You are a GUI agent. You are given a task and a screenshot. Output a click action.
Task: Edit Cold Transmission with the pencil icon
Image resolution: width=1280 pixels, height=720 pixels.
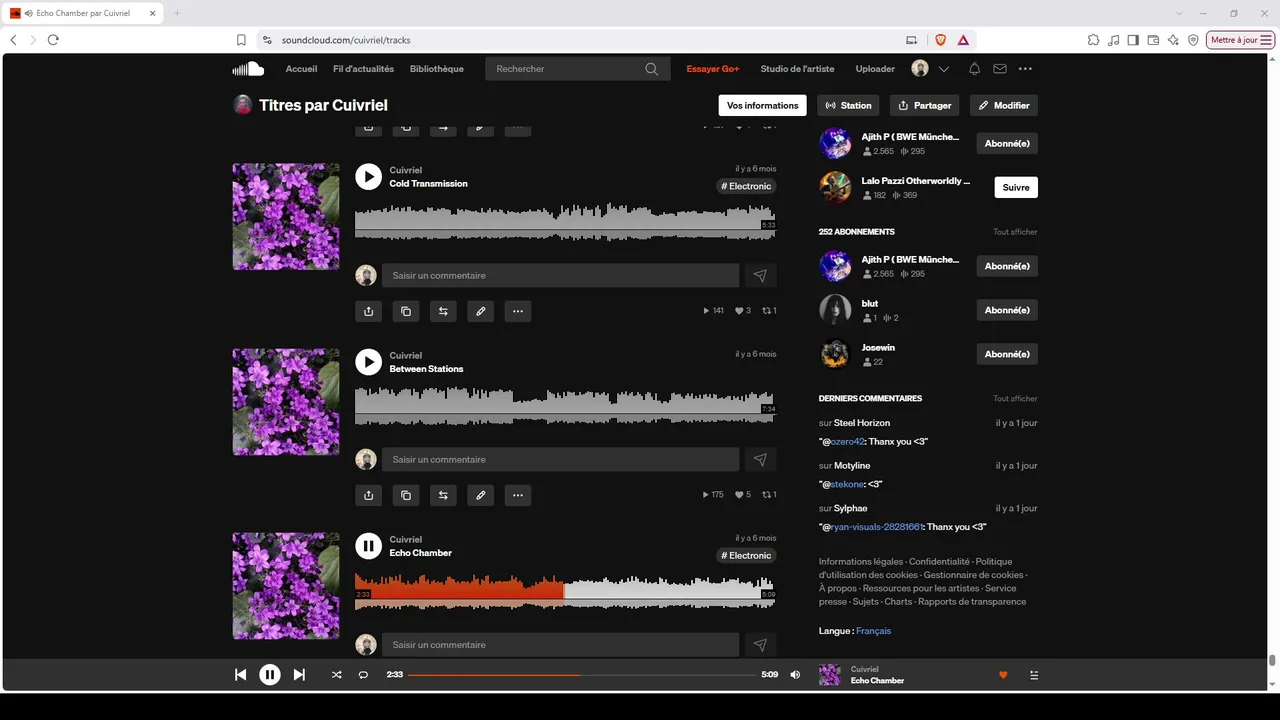pos(480,311)
